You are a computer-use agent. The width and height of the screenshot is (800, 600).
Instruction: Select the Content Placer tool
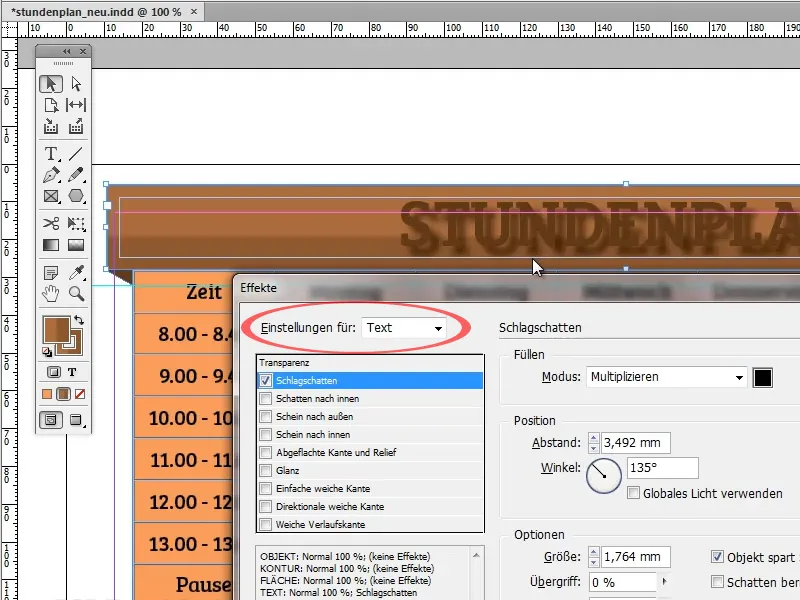pos(76,126)
